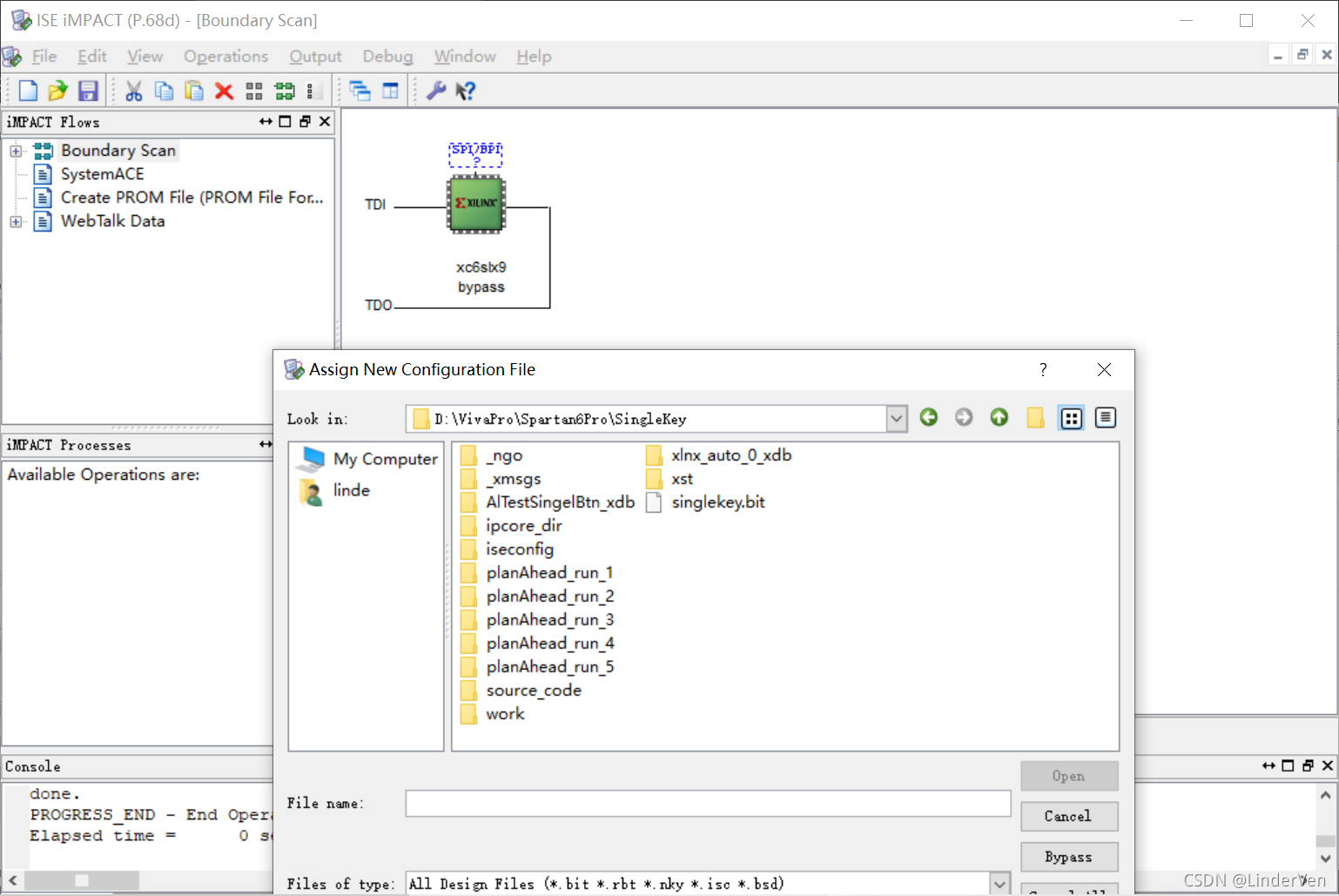Maximize the Console panel
Viewport: 1339px width, 896px height.
pyautogui.click(x=1288, y=765)
